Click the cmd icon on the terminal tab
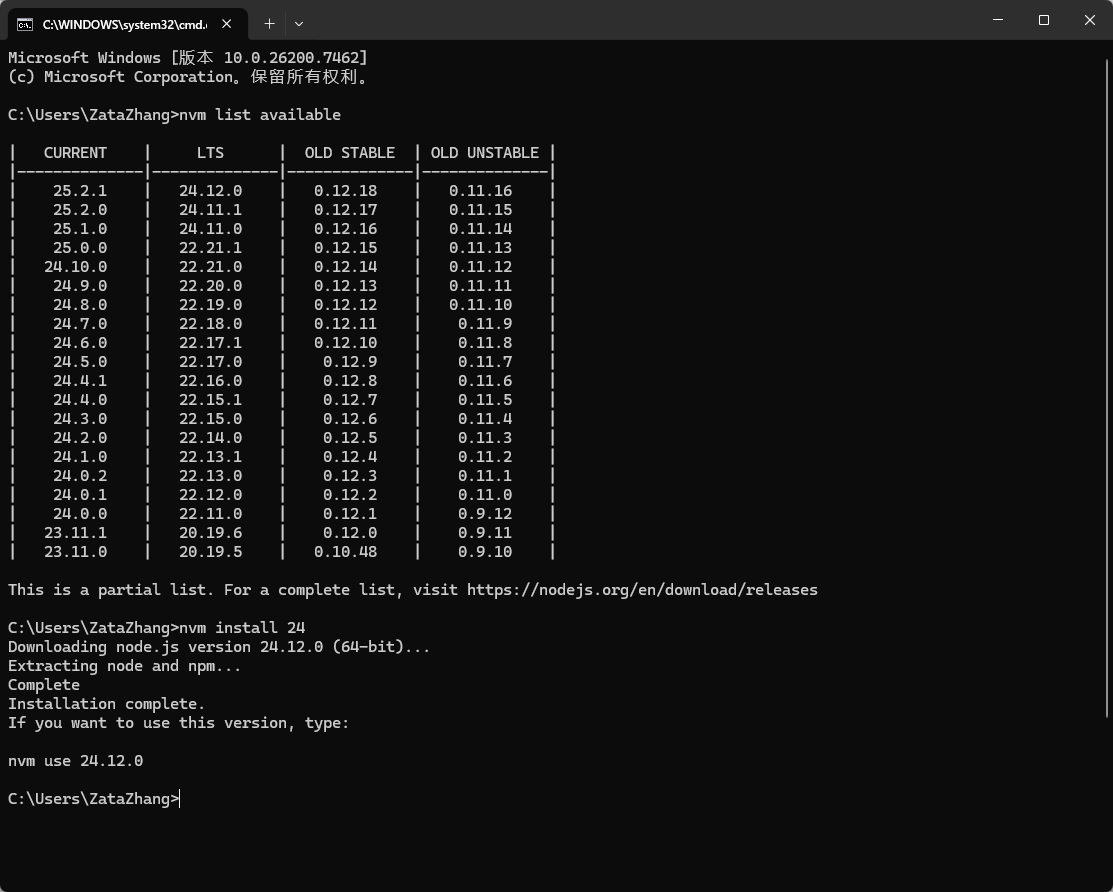1113x892 pixels. (x=25, y=23)
